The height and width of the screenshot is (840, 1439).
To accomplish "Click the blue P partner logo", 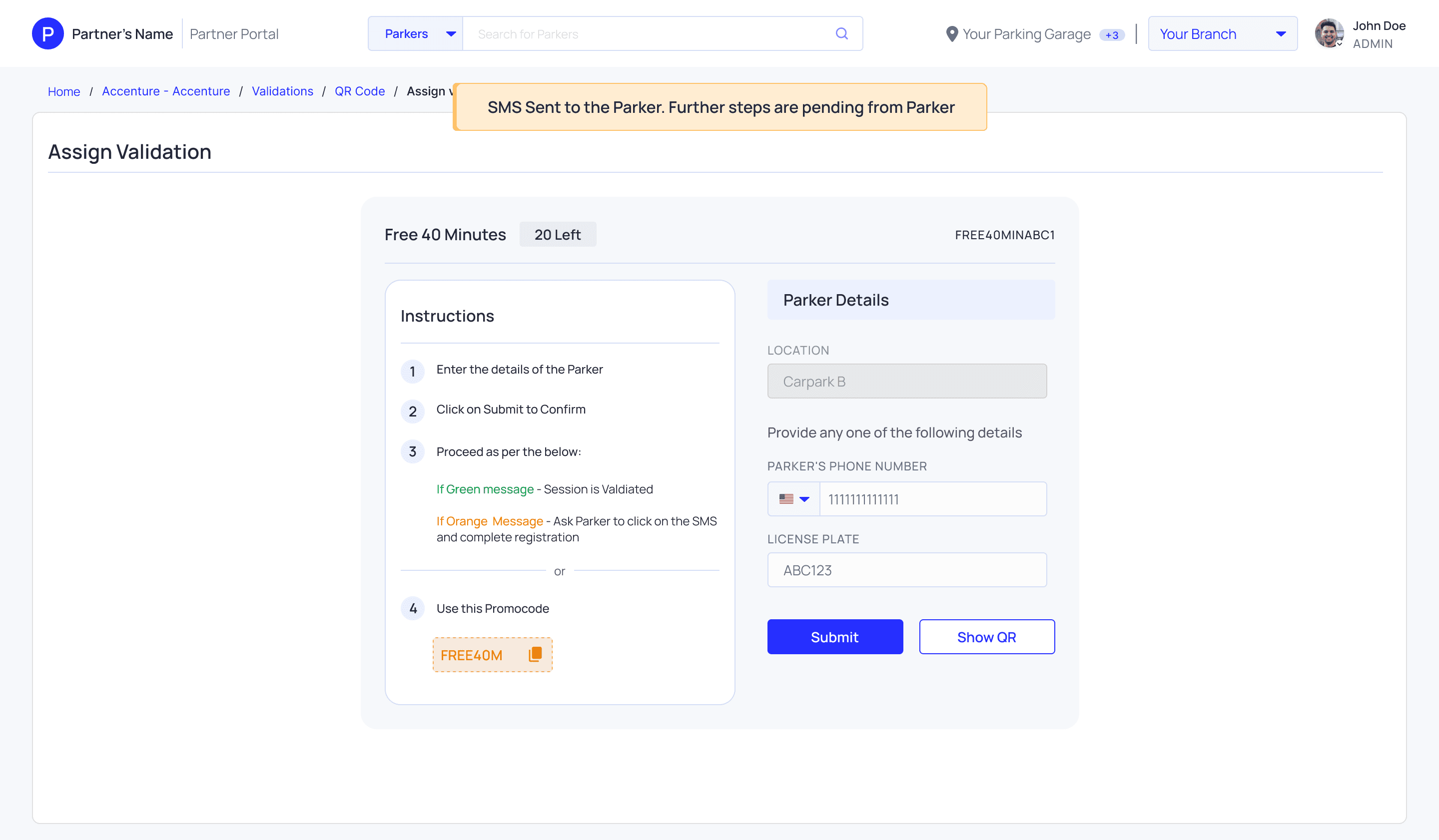I will (x=48, y=33).
